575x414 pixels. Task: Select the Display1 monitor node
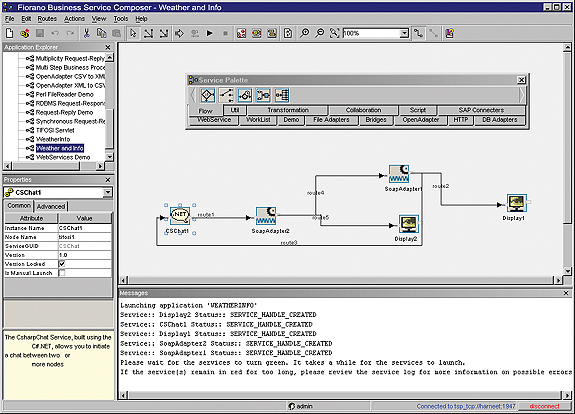click(517, 203)
